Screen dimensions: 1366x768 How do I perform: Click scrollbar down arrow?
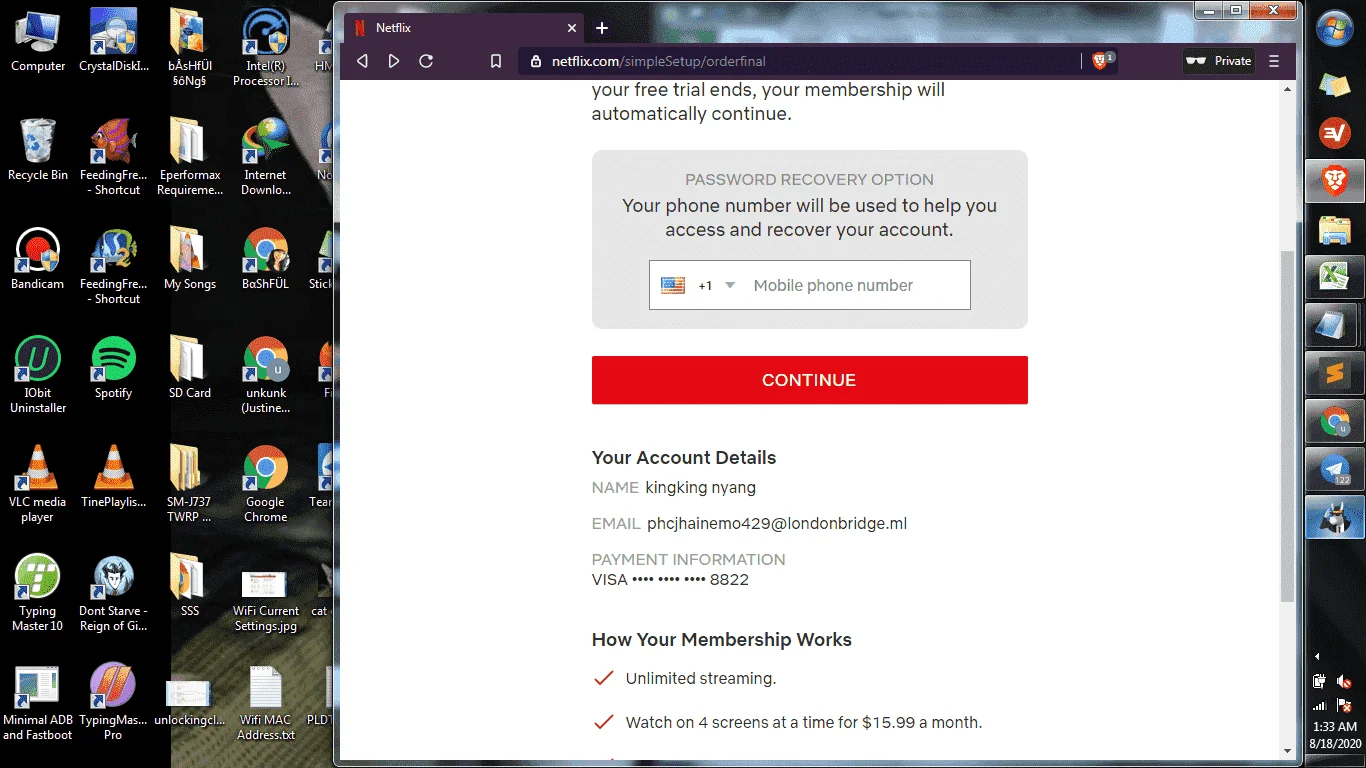[1287, 751]
